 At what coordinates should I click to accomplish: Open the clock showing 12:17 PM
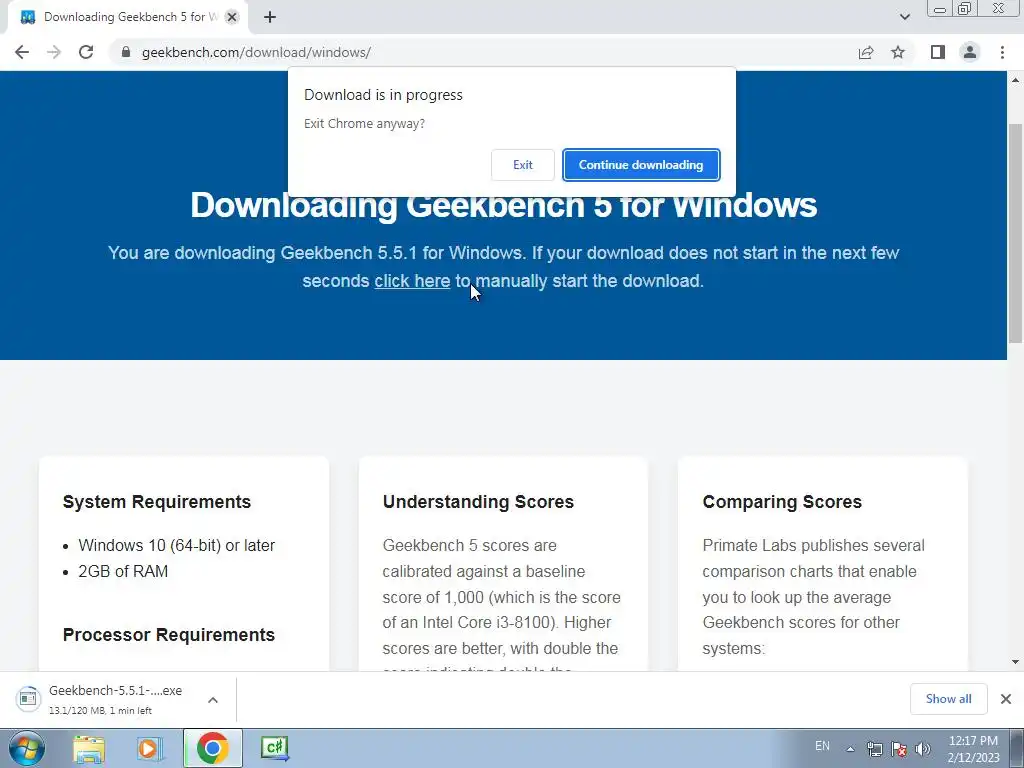973,749
